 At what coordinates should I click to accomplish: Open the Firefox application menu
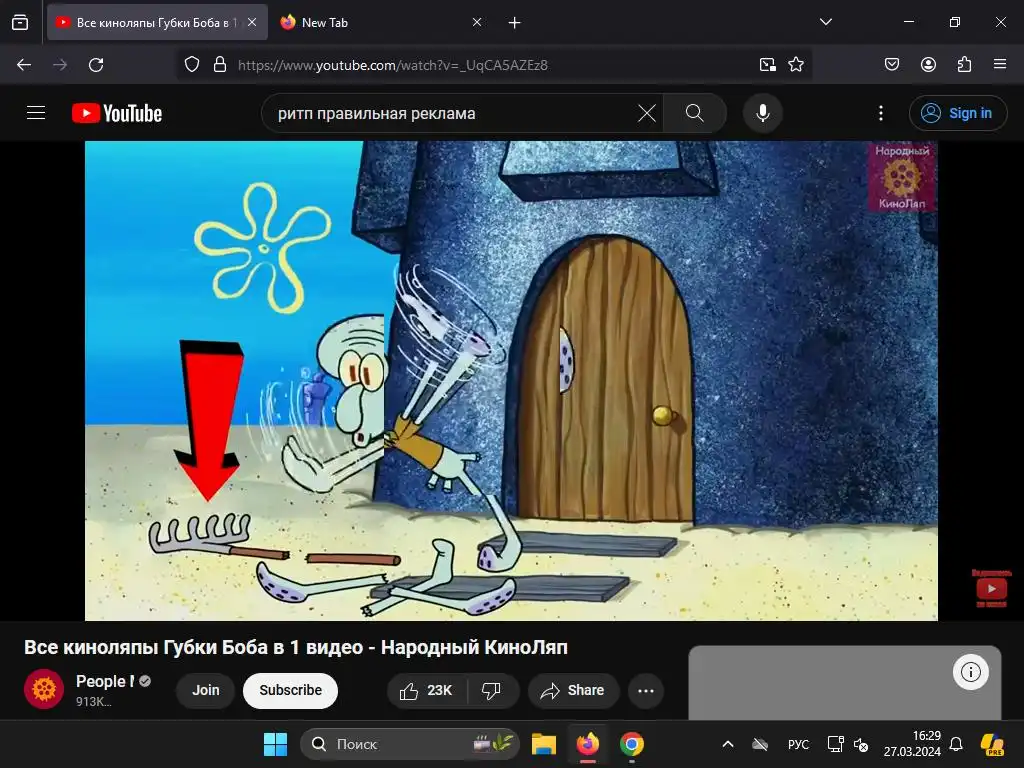pos(1000,65)
